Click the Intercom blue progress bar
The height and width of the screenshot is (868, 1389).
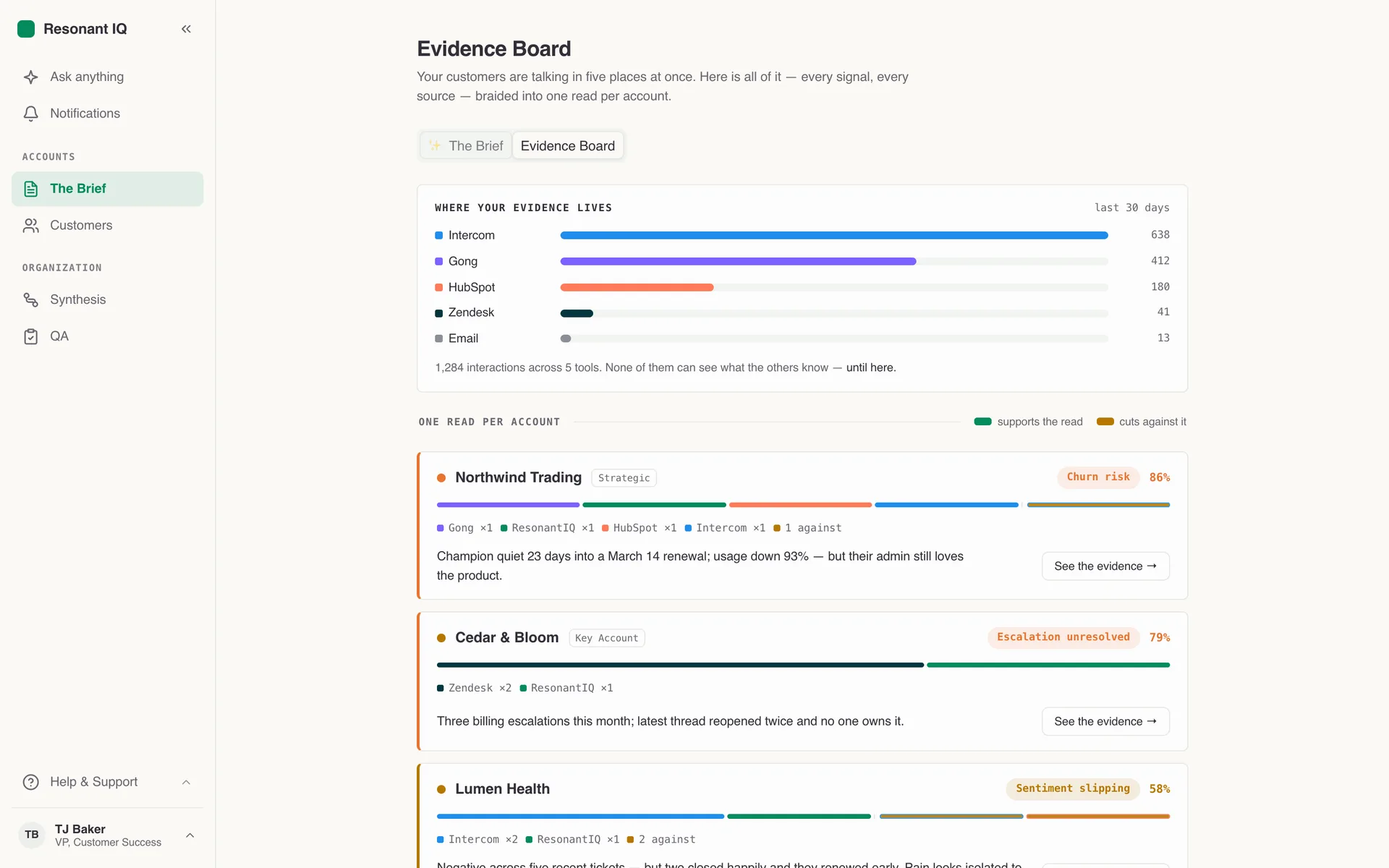coord(834,235)
